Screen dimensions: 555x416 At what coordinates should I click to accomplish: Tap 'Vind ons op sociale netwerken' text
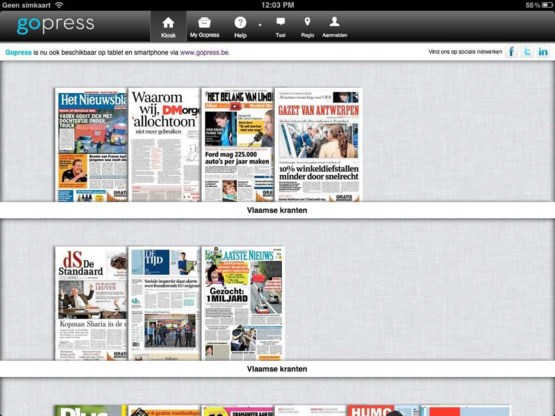(465, 52)
